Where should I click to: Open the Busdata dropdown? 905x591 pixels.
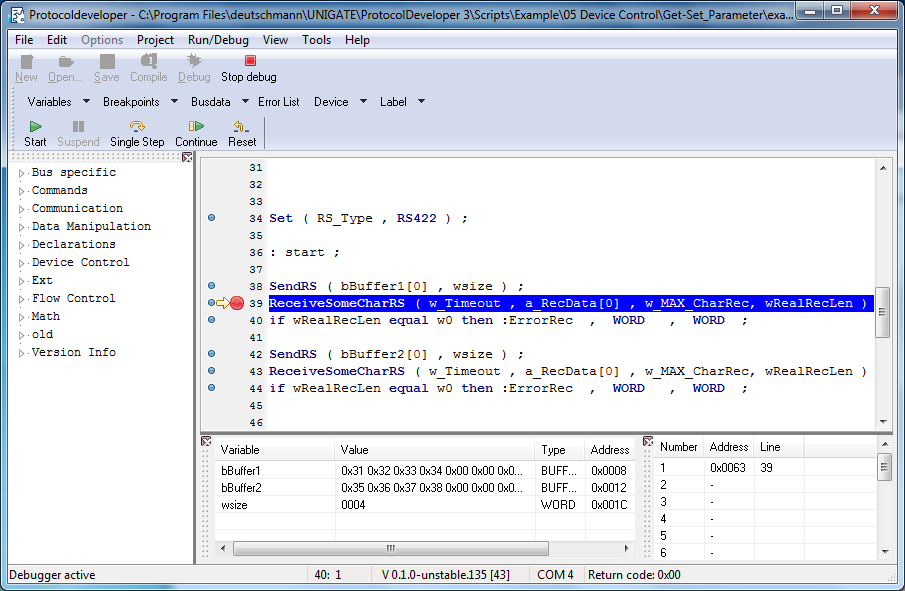click(x=244, y=101)
